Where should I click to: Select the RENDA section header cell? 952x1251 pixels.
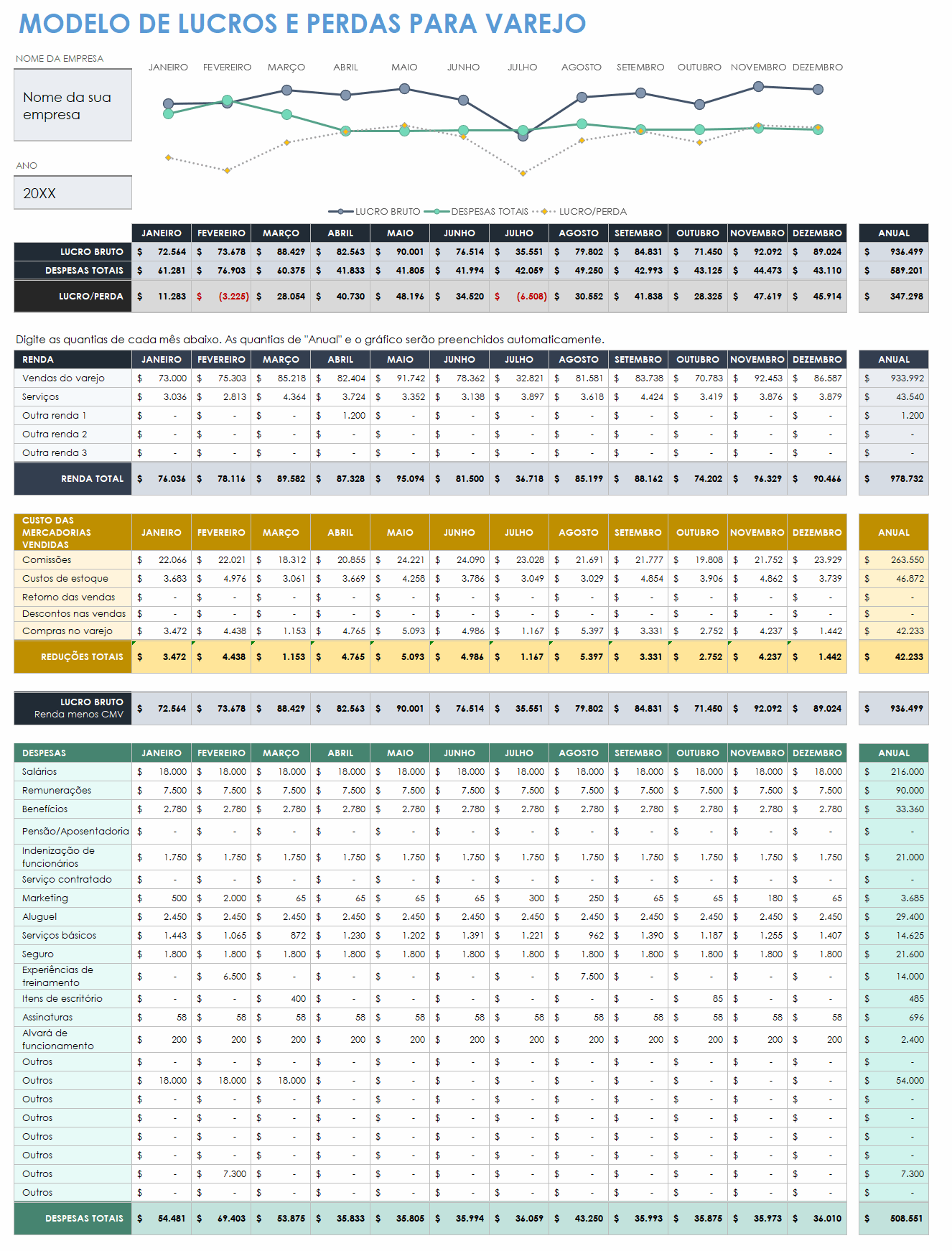tap(73, 360)
